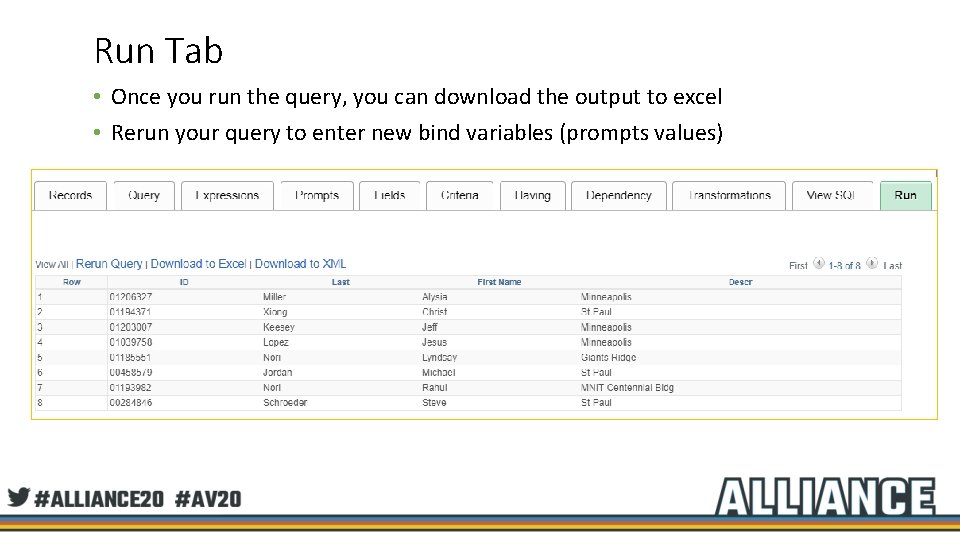The width and height of the screenshot is (960, 540).
Task: Select first name cell Alysia
Action: click(x=435, y=297)
